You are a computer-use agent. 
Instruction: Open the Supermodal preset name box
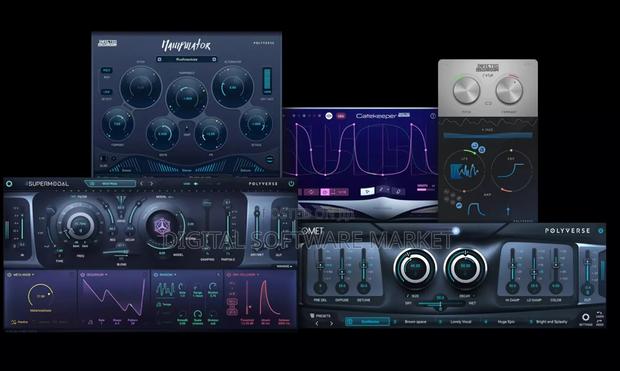coord(110,184)
